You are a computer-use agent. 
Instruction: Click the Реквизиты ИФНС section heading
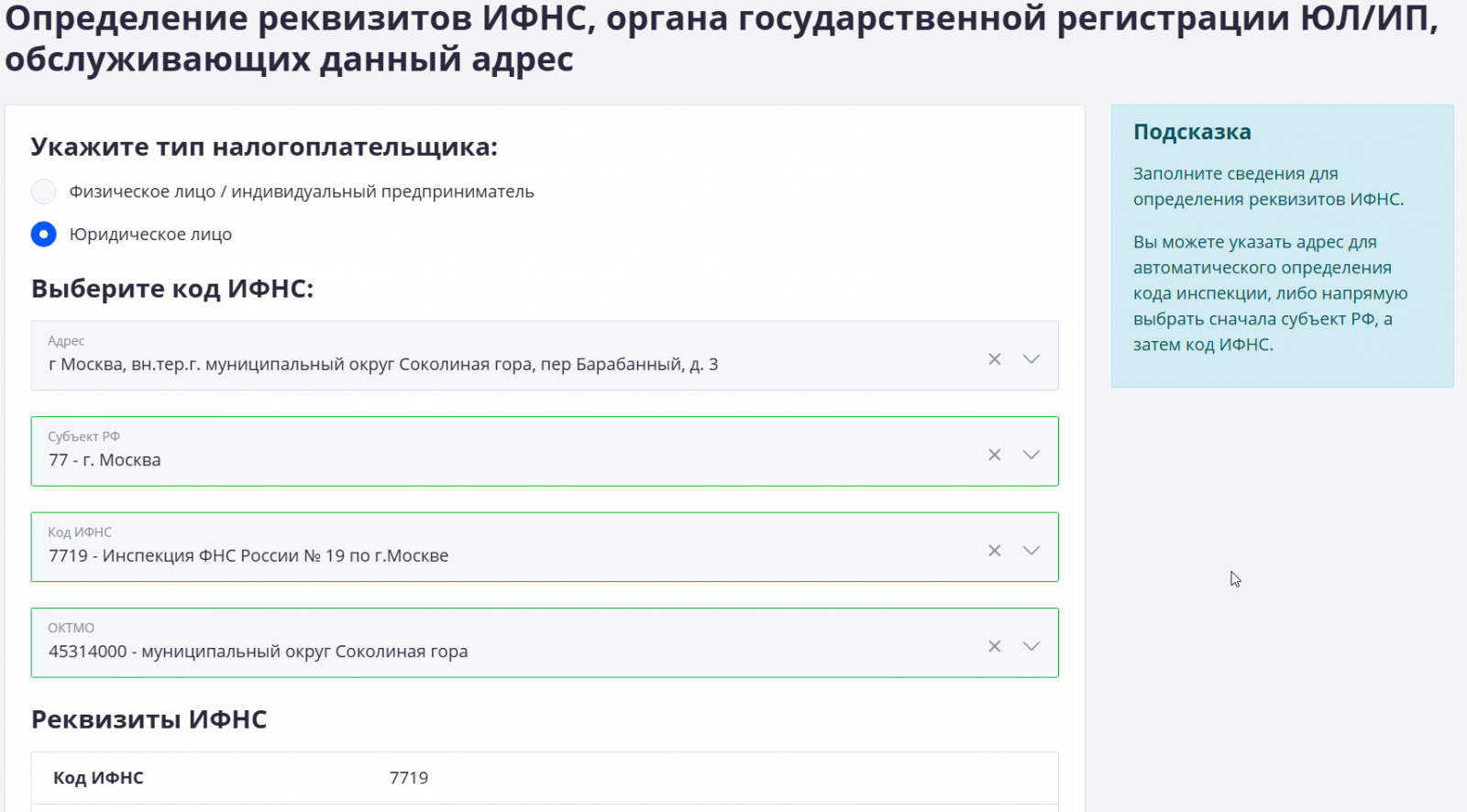click(x=149, y=719)
